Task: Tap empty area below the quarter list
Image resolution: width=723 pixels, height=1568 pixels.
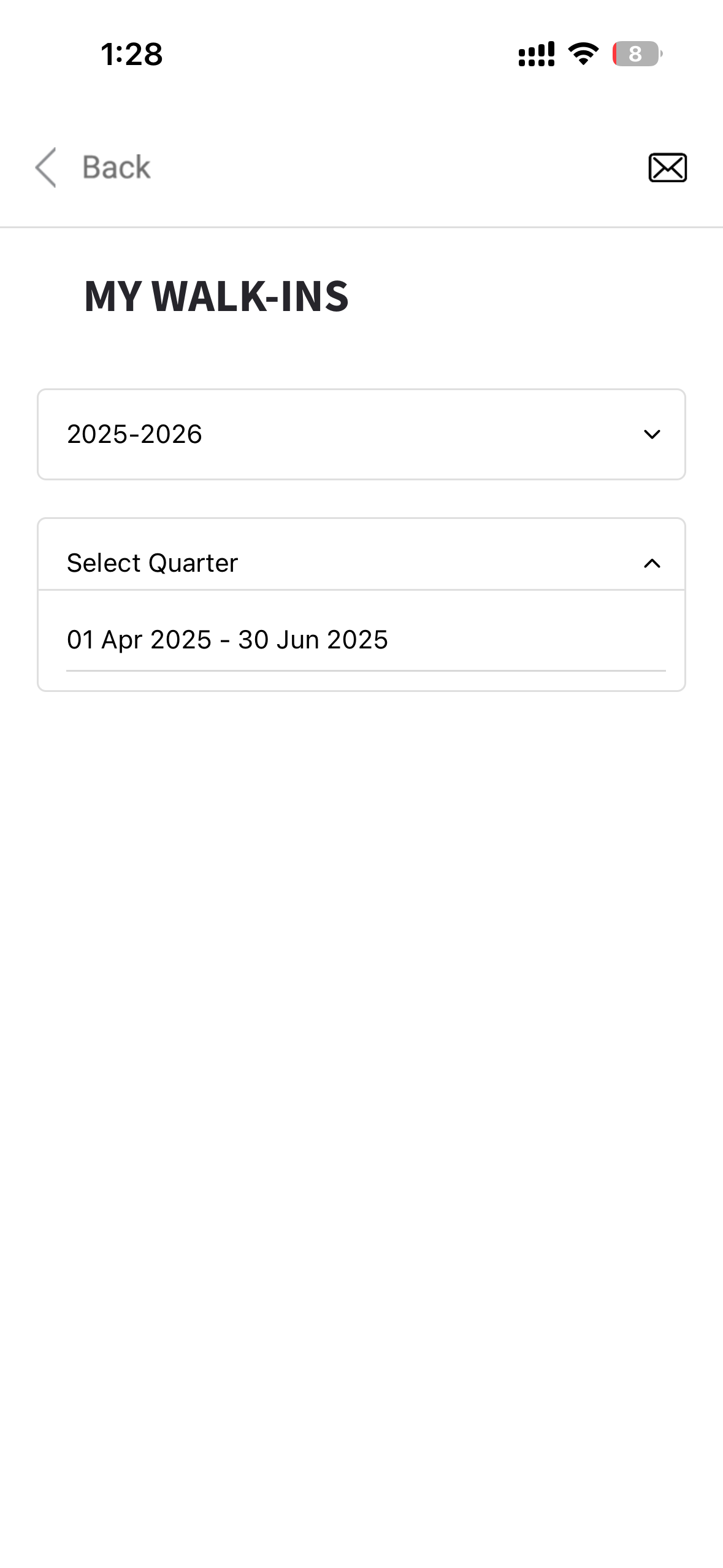Action: point(361,1043)
